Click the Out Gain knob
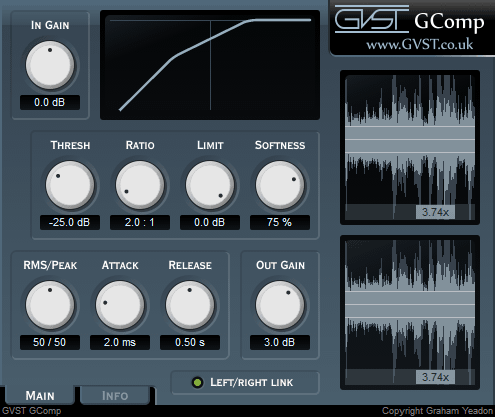Viewport: 495px width, 417px height. [x=280, y=305]
